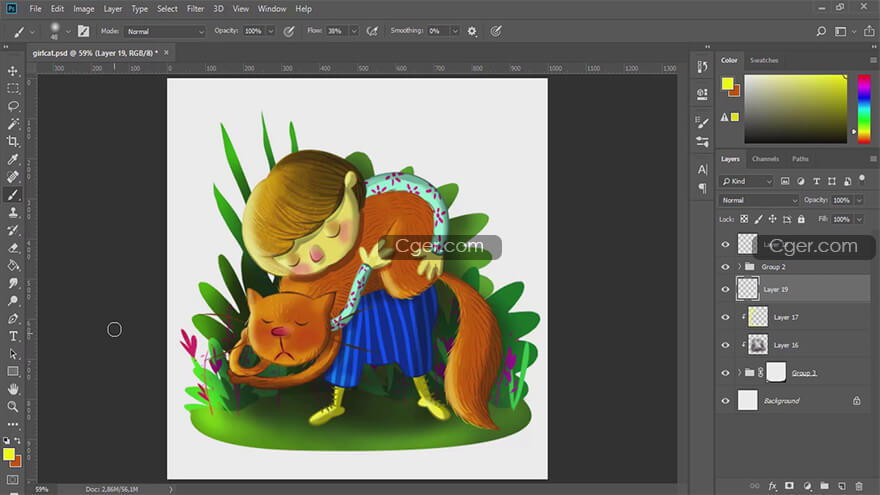880x495 pixels.
Task: Open layer blend mode Normal dropdown
Action: [x=759, y=200]
